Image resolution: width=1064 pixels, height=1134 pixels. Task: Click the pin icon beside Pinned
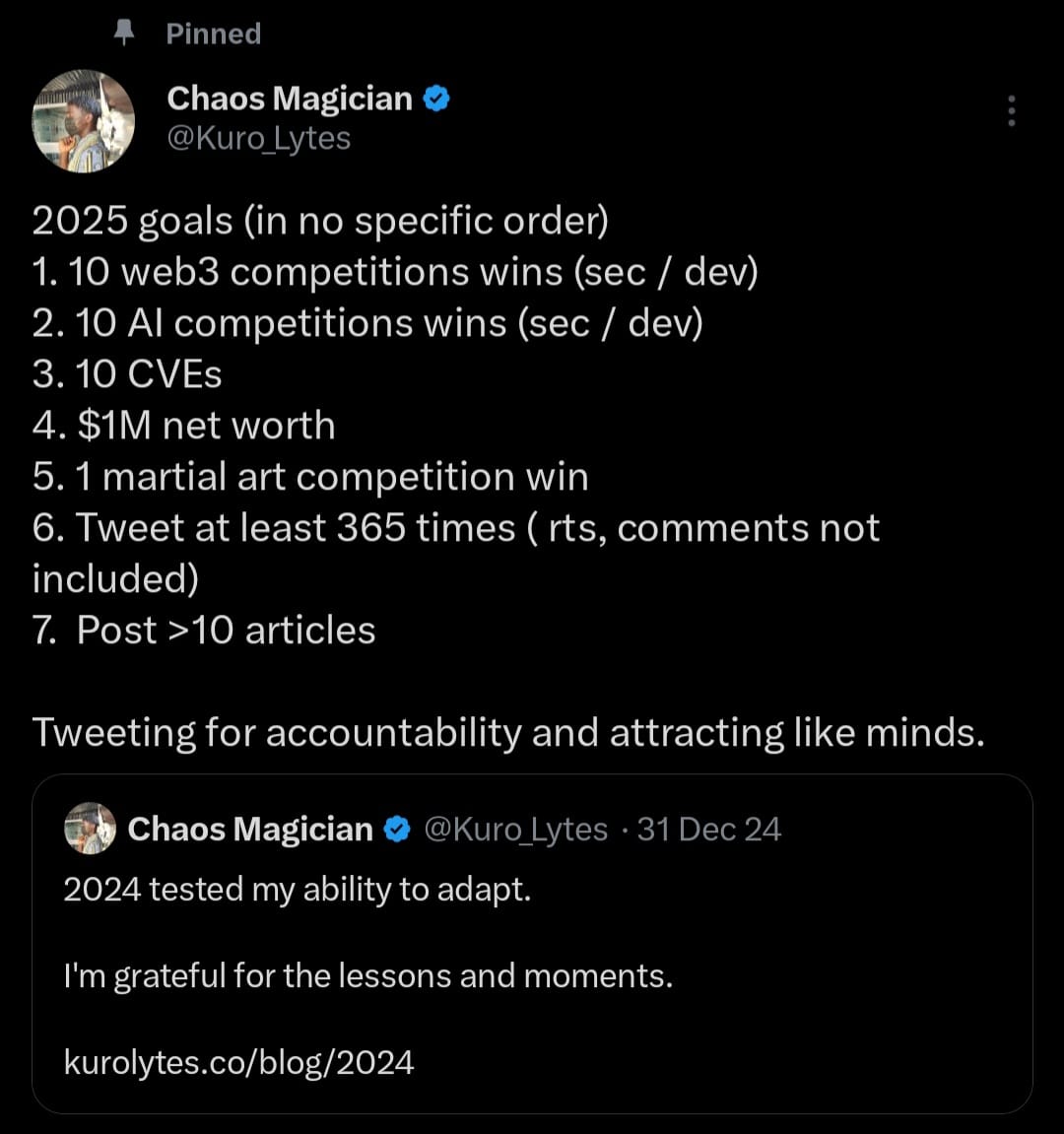coord(124,33)
